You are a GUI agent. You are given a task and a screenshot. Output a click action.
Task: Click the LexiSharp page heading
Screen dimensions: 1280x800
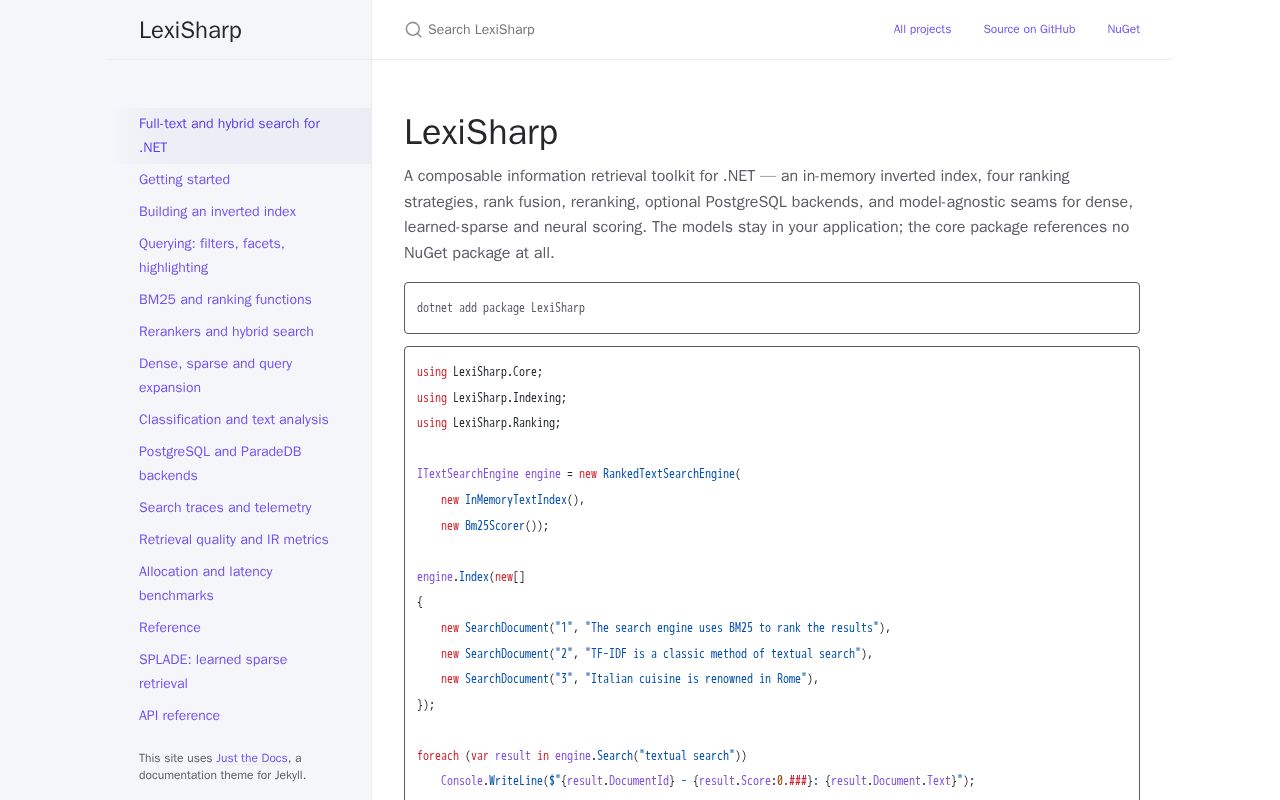481,132
